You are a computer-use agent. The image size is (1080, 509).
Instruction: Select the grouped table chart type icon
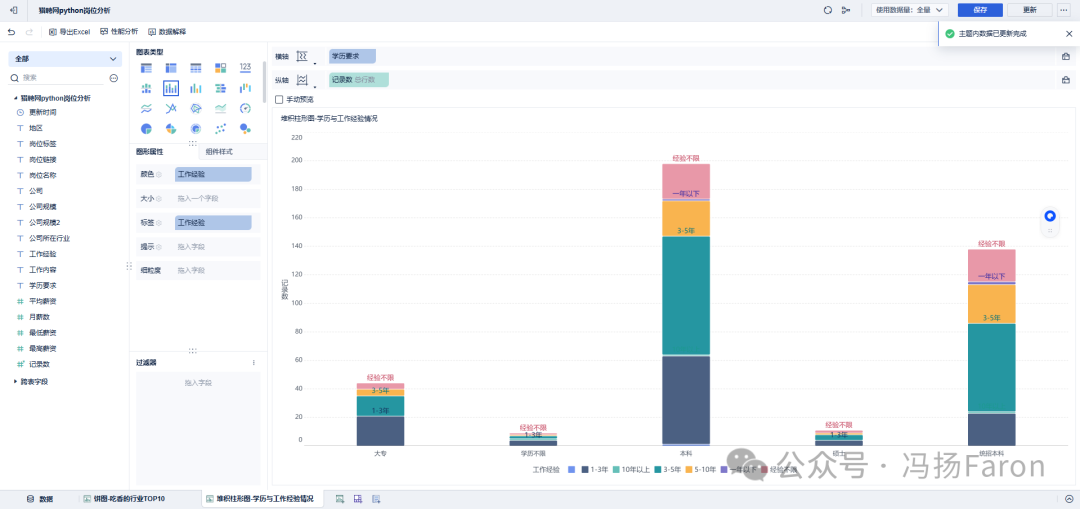pos(146,67)
